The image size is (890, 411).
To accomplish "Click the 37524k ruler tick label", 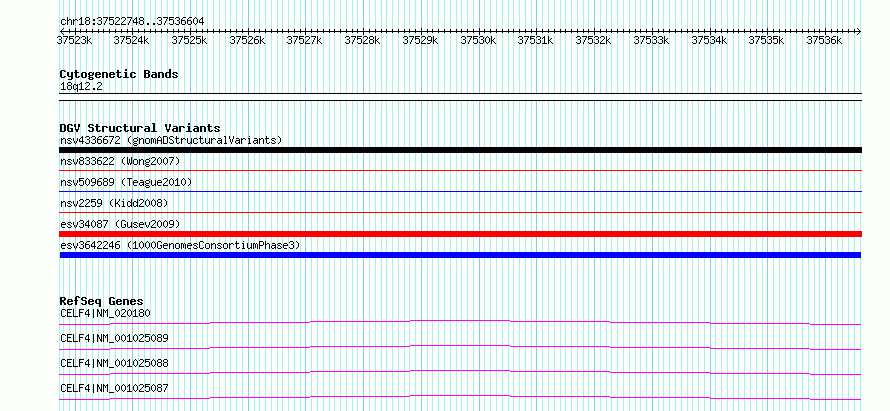I will tap(132, 40).
